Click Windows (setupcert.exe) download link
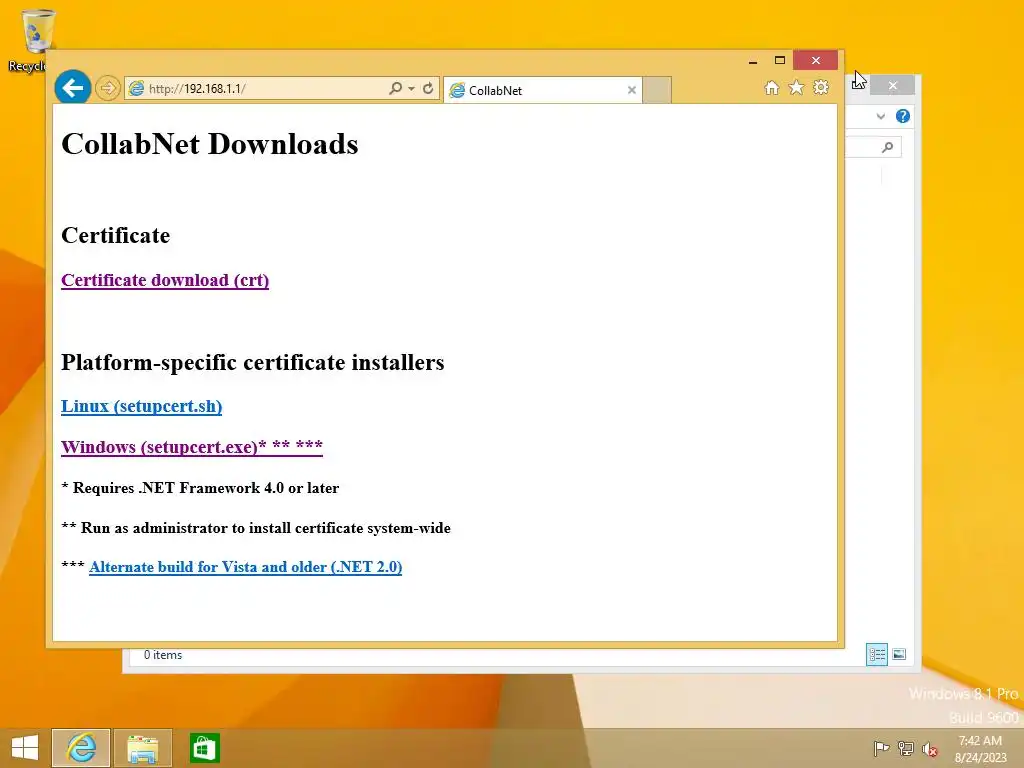The width and height of the screenshot is (1024, 768). tap(192, 447)
